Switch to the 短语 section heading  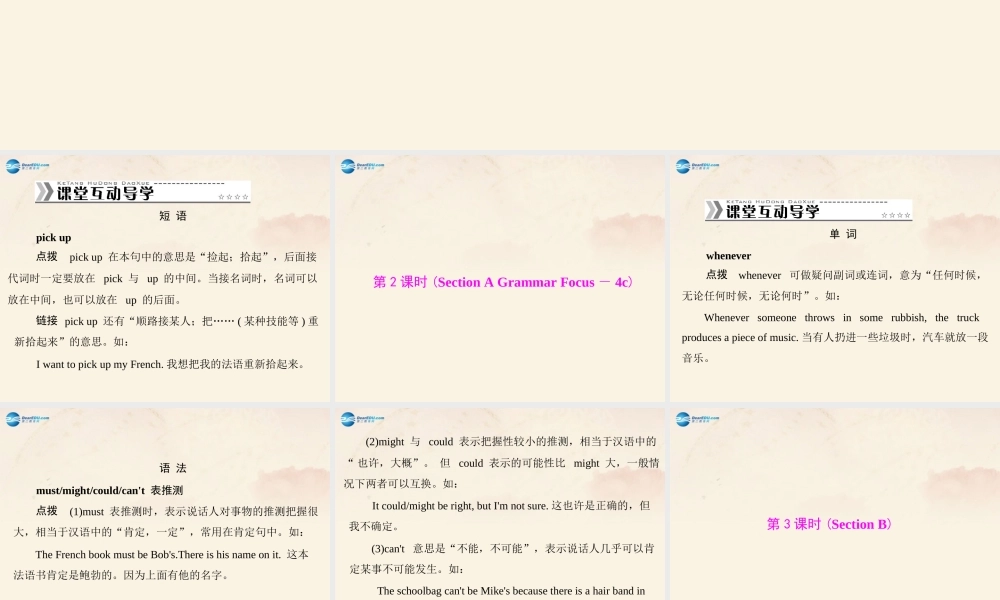click(175, 215)
